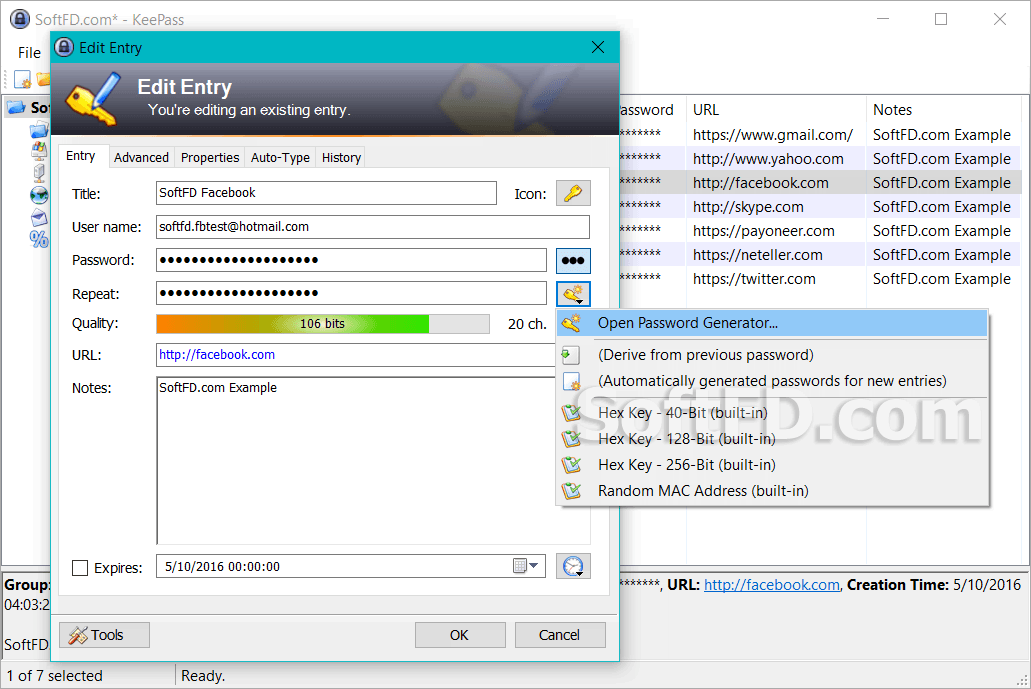Select the https://neteller.com entry row

pyautogui.click(x=821, y=254)
